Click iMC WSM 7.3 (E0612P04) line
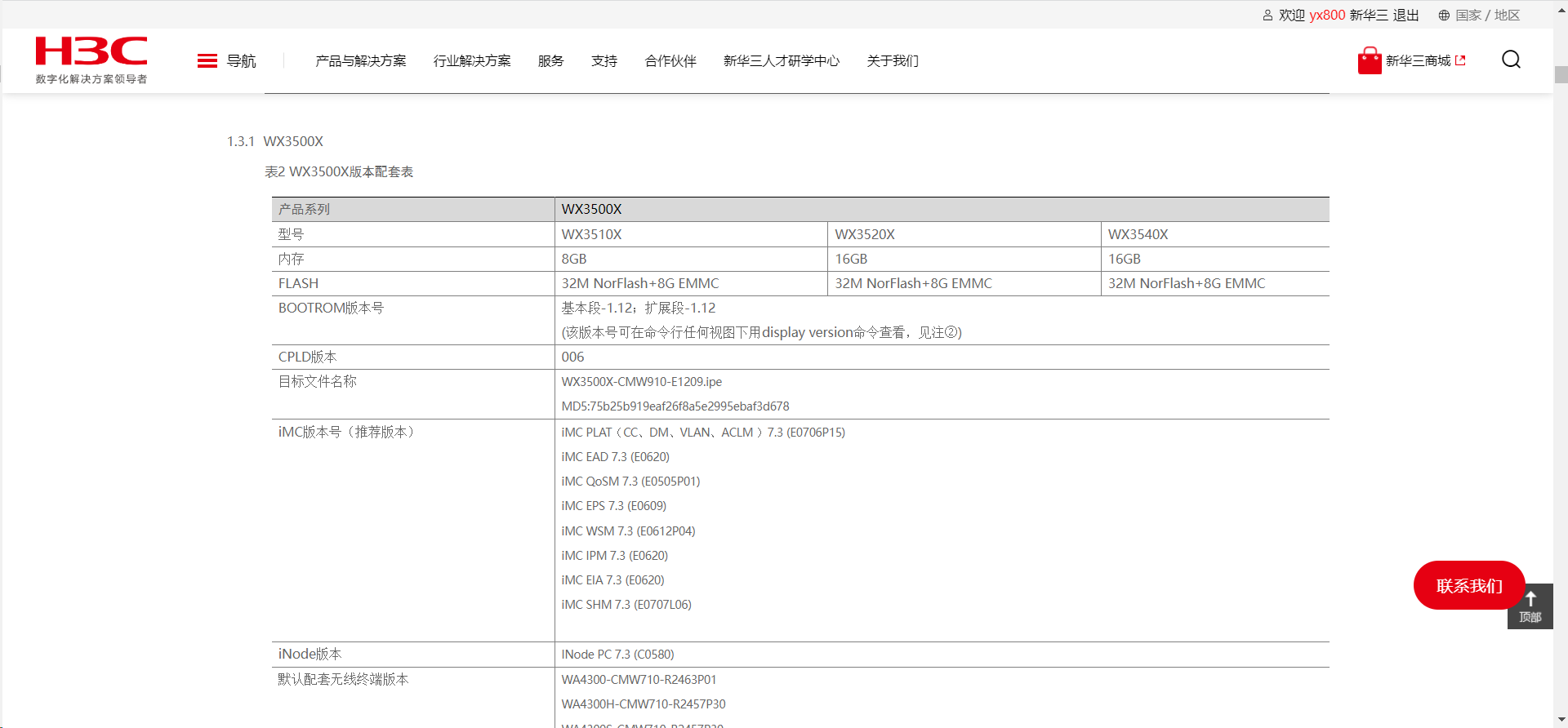Image resolution: width=1568 pixels, height=728 pixels. (x=629, y=531)
